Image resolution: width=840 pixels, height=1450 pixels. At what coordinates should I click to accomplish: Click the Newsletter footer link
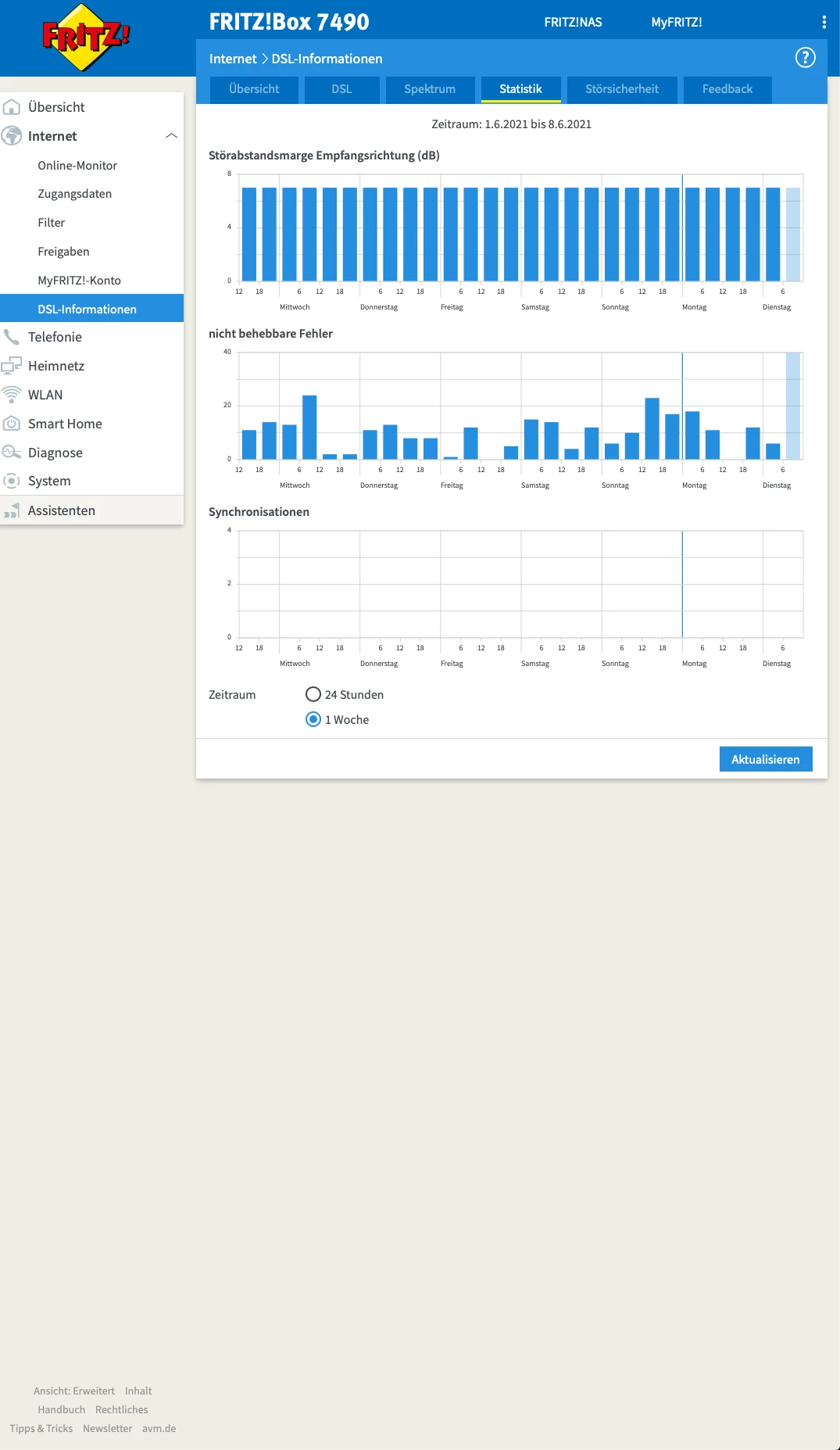(108, 1428)
